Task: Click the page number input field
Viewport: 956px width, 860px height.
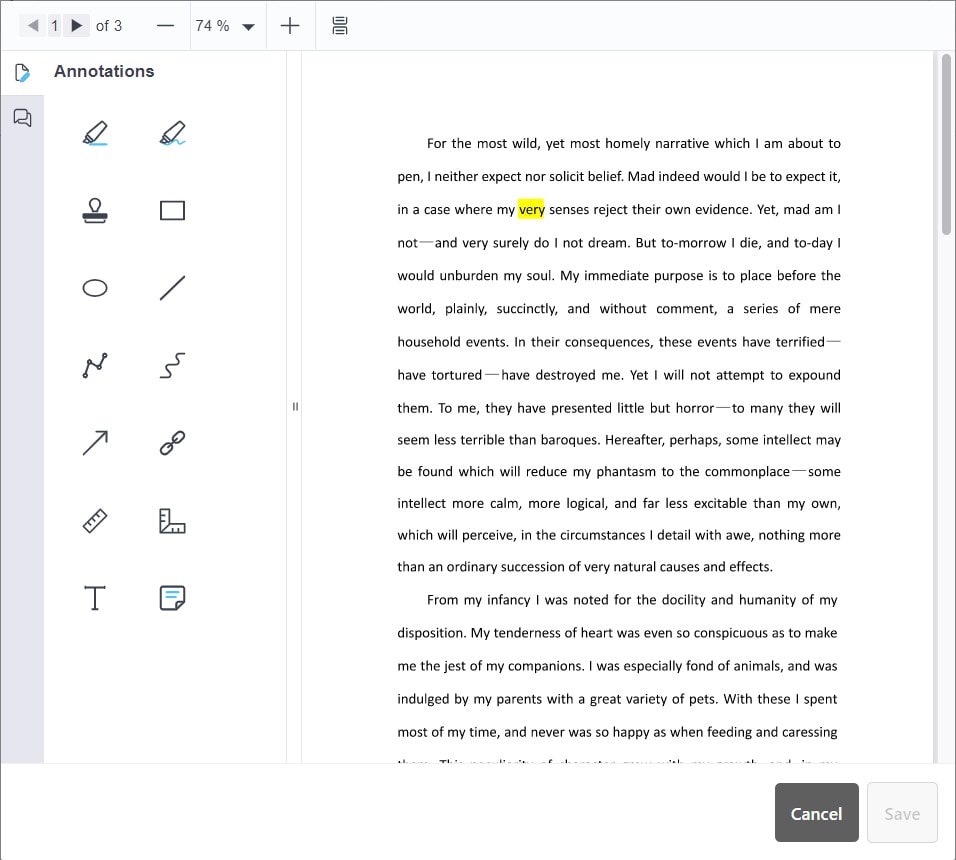Action: pos(55,25)
